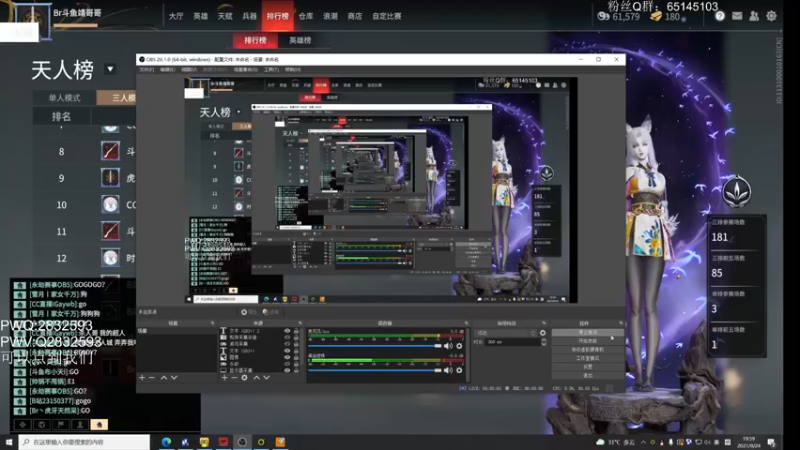This screenshot has width=800, height=450.
Task: Switch to the 单人模式 tab
Action: (64, 97)
